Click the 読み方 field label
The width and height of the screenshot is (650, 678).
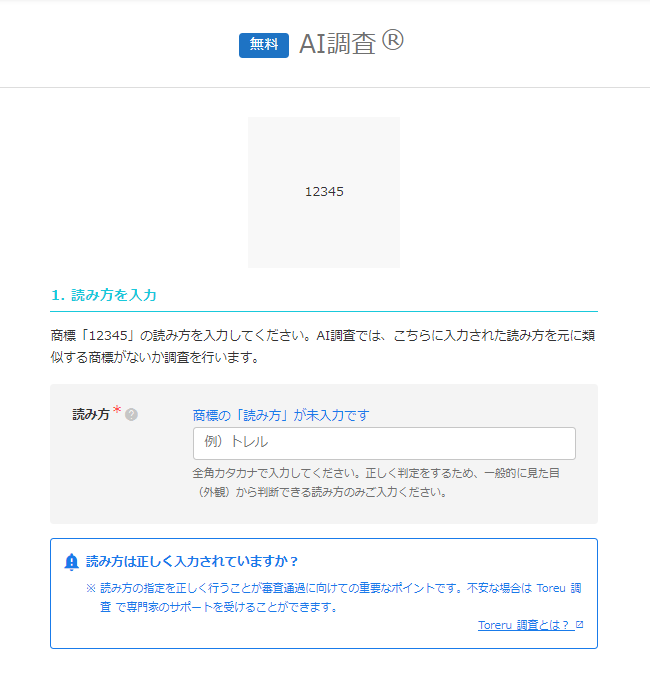[x=91, y=414]
